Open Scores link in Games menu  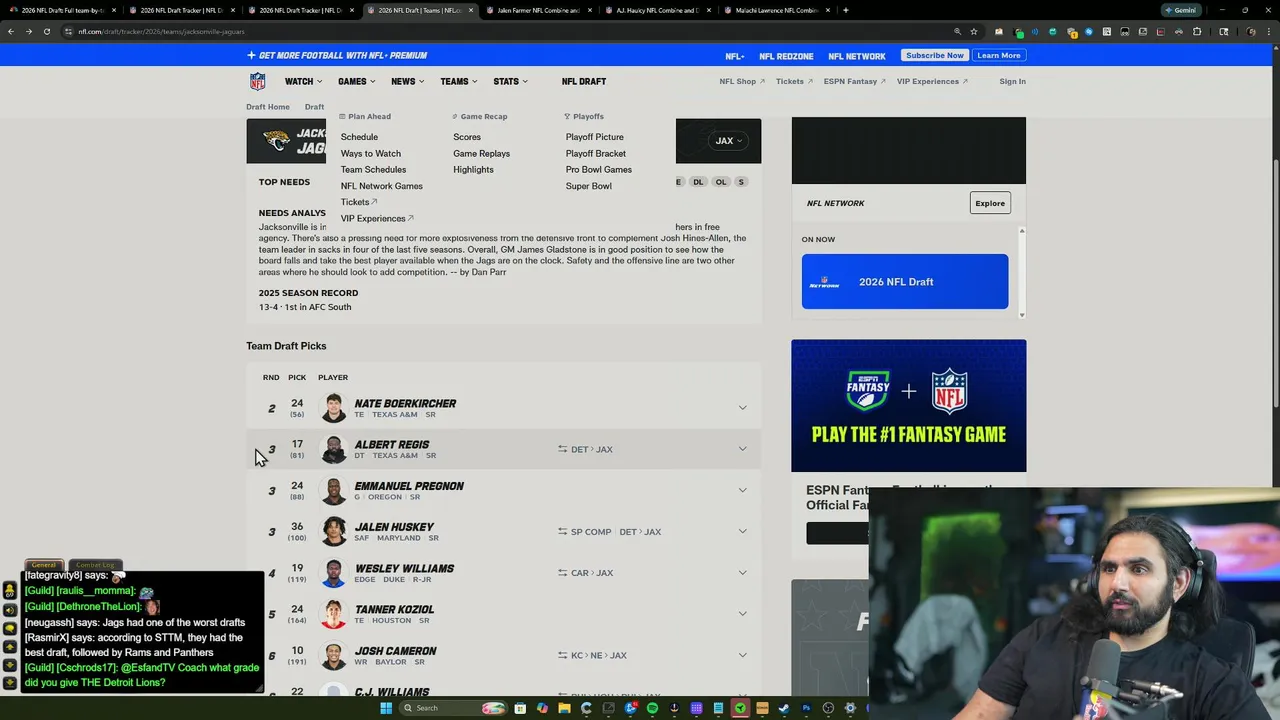[467, 137]
